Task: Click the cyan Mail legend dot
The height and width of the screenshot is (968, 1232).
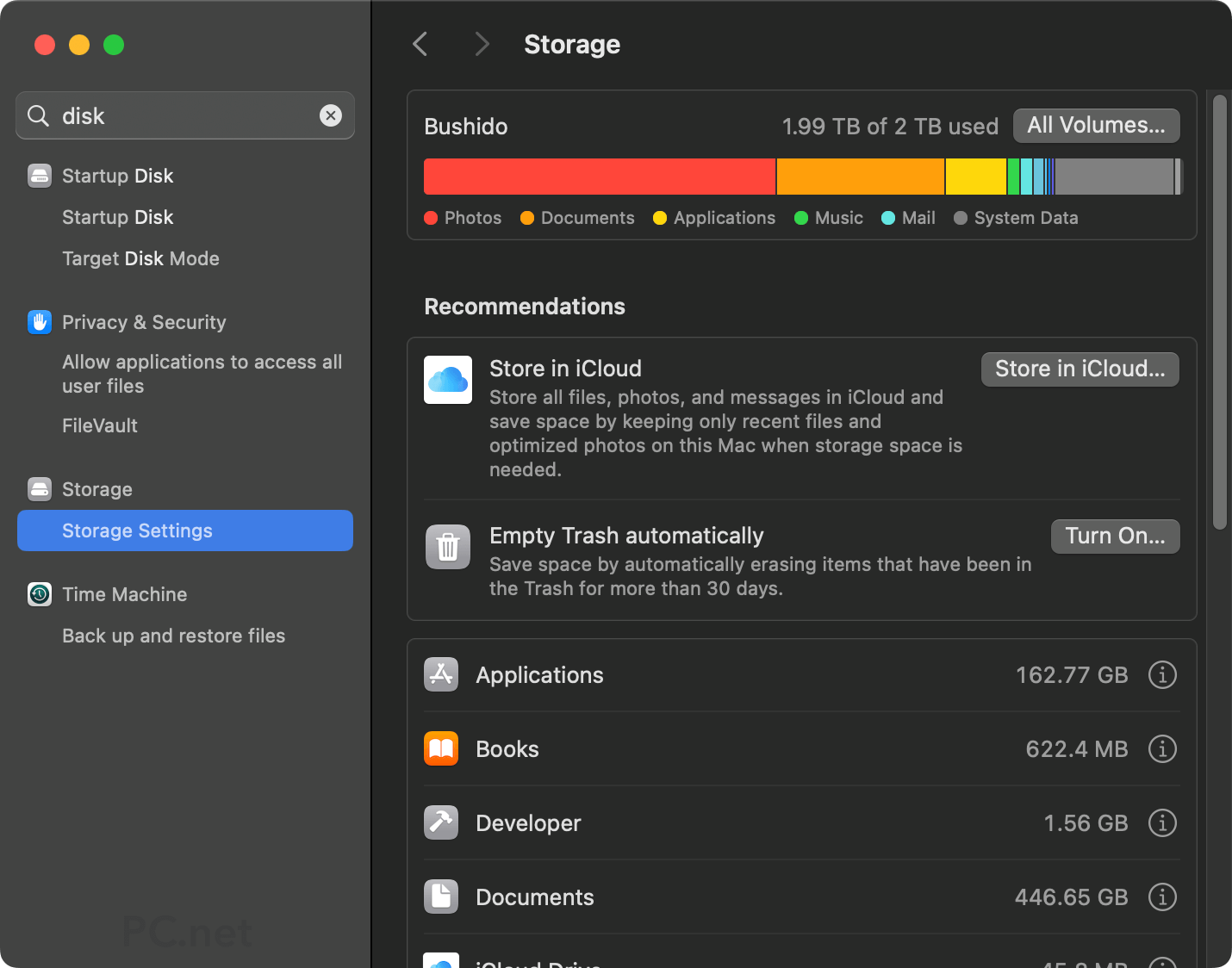Action: [888, 218]
